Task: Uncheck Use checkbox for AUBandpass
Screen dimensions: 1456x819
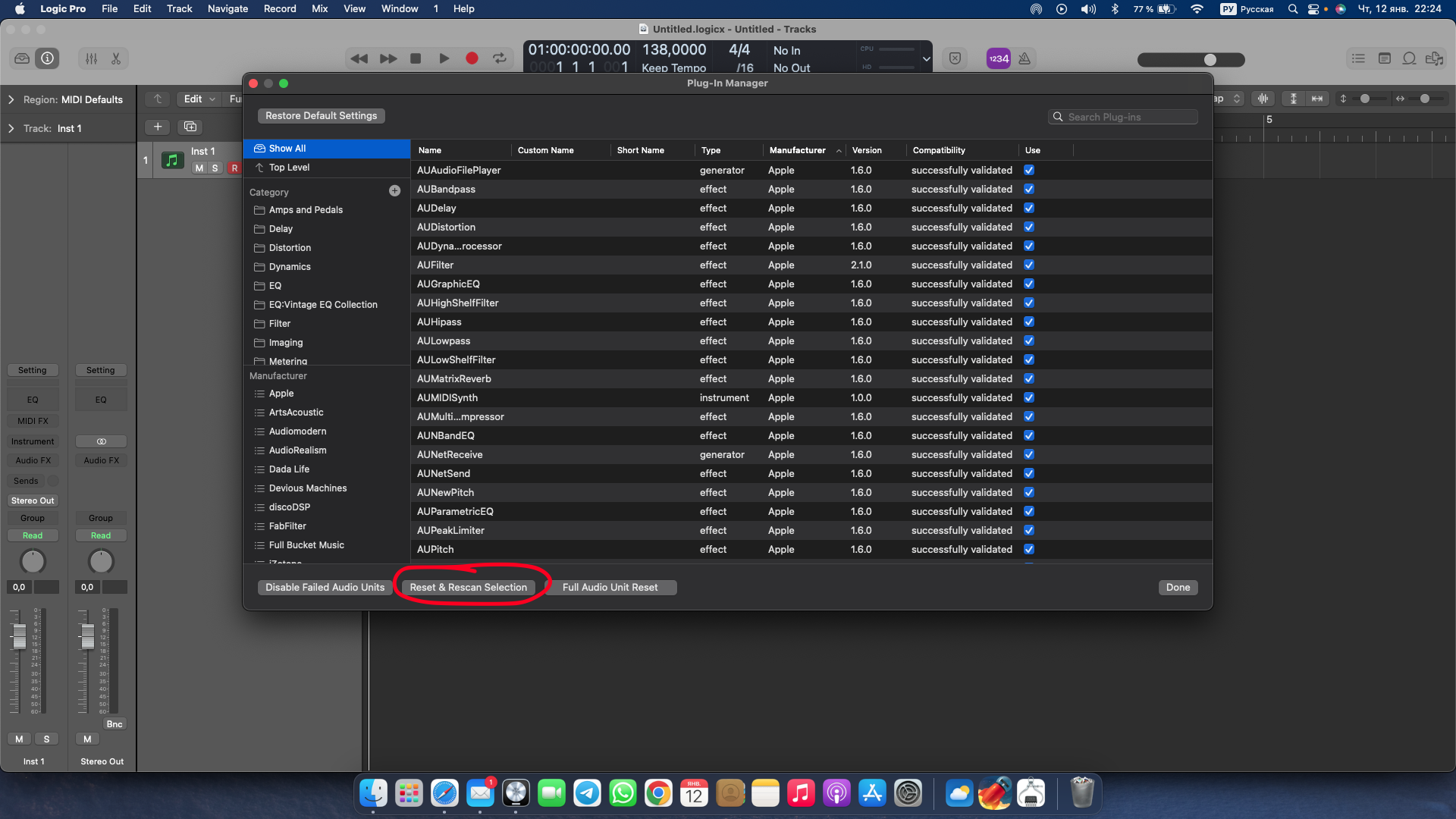Action: 1029,190
